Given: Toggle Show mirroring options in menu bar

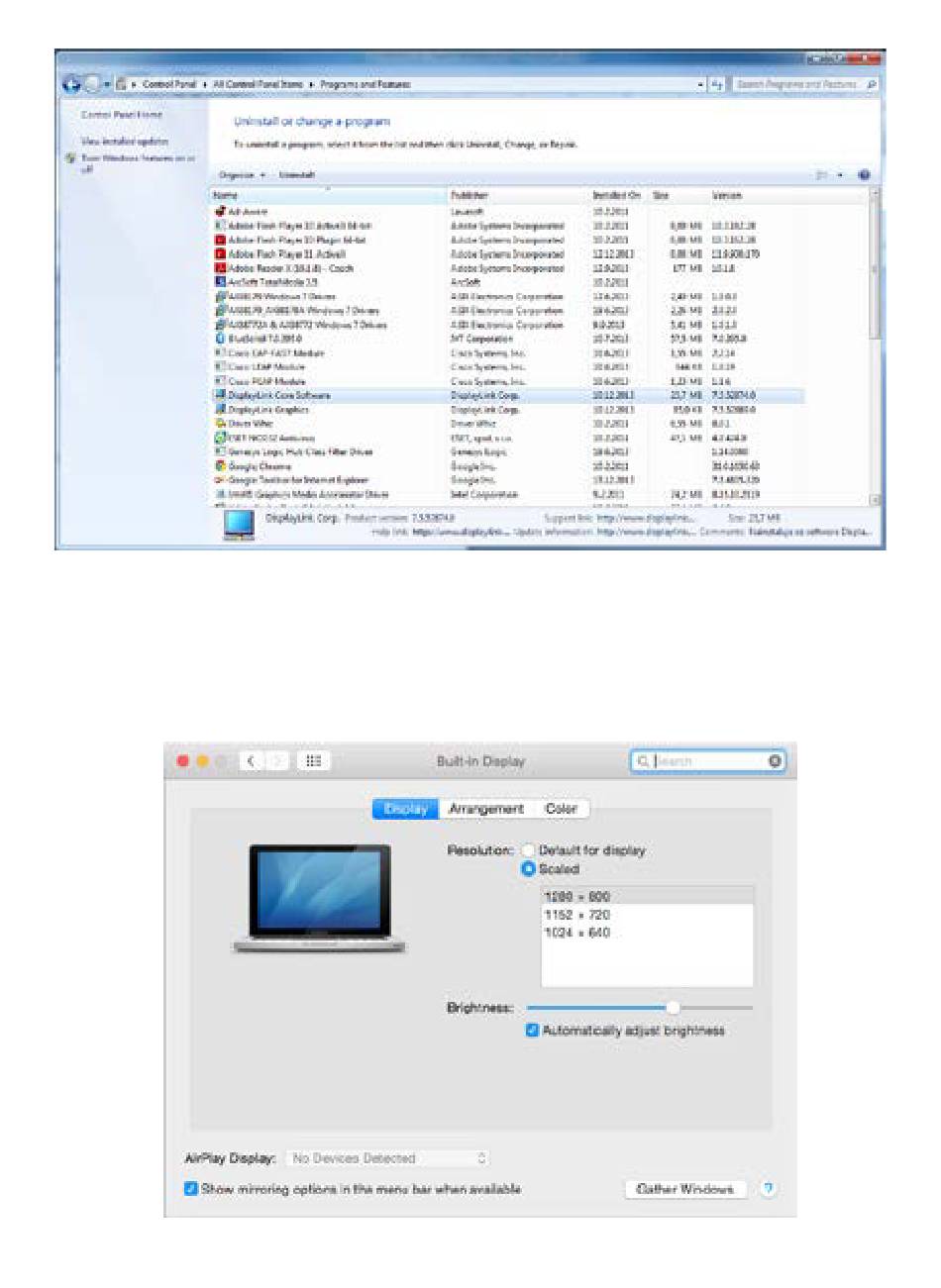Looking at the screenshot, I should 191,1189.
